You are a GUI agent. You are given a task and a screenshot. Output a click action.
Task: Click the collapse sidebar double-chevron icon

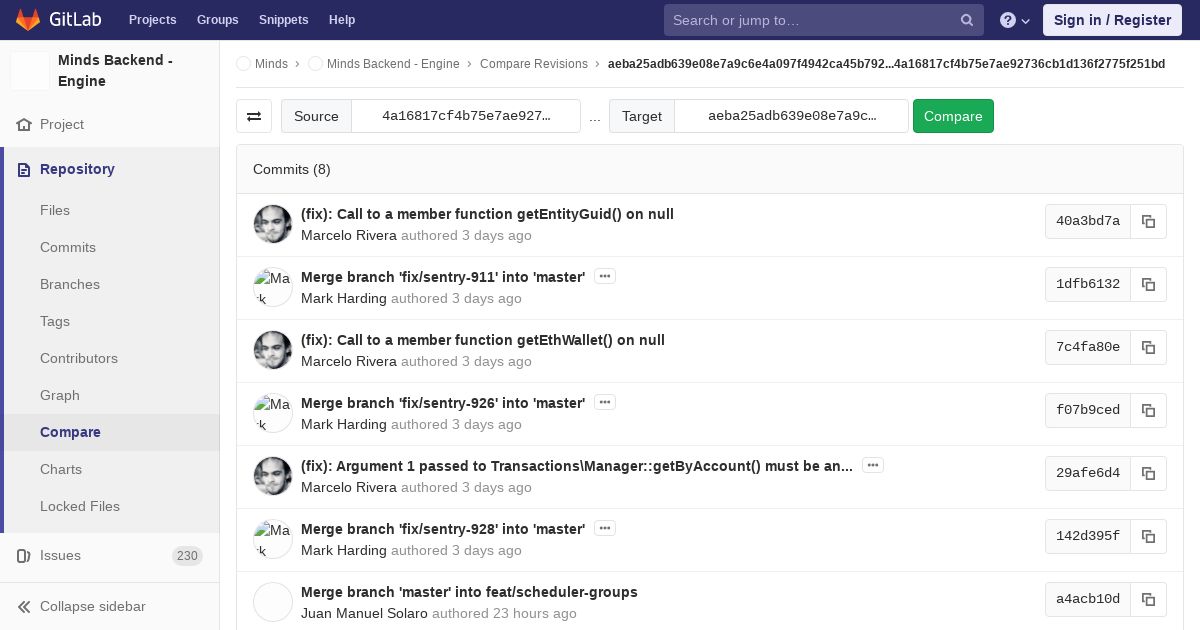click(x=24, y=606)
